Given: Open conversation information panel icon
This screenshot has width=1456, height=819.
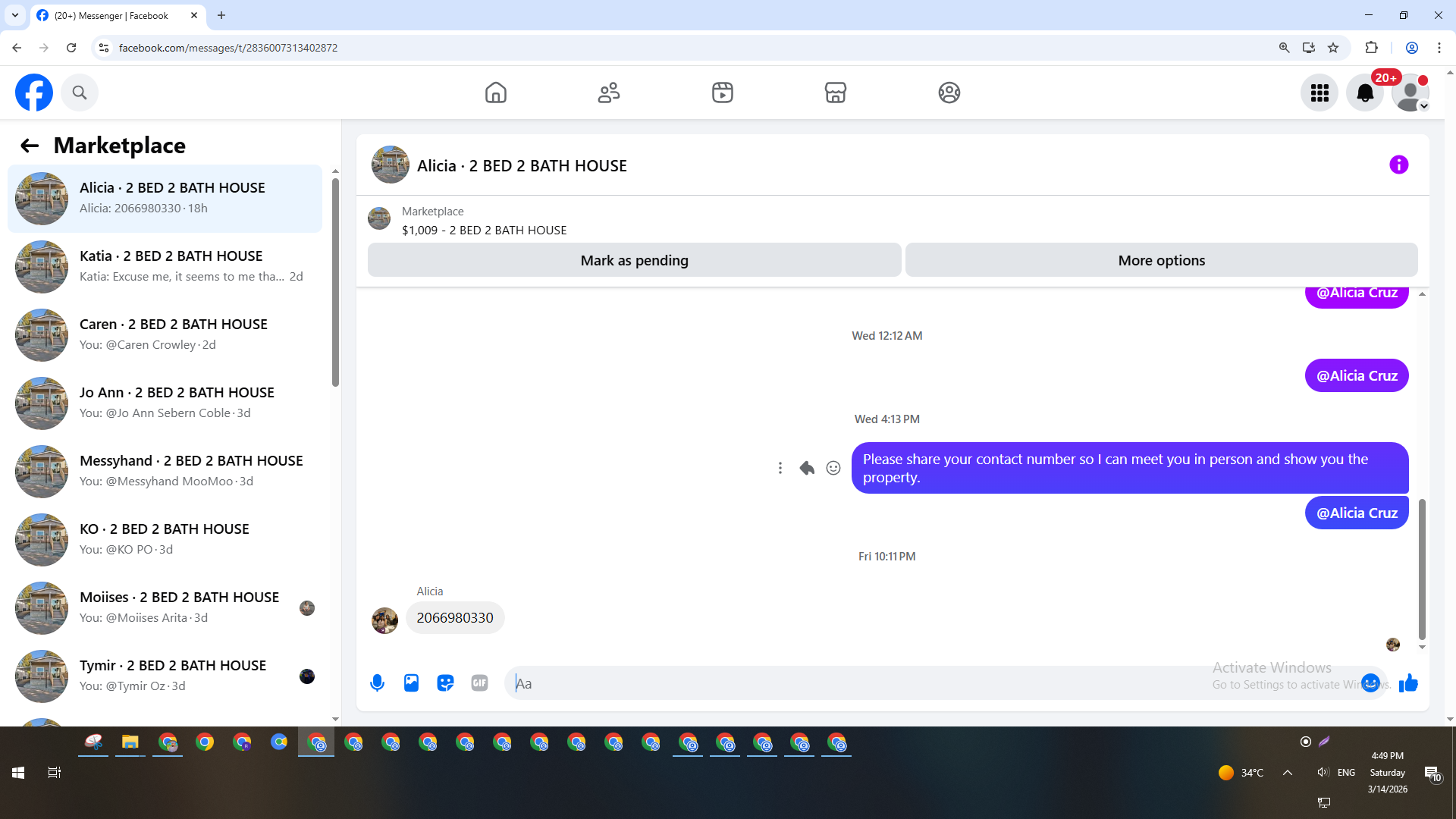Looking at the screenshot, I should [x=1399, y=165].
